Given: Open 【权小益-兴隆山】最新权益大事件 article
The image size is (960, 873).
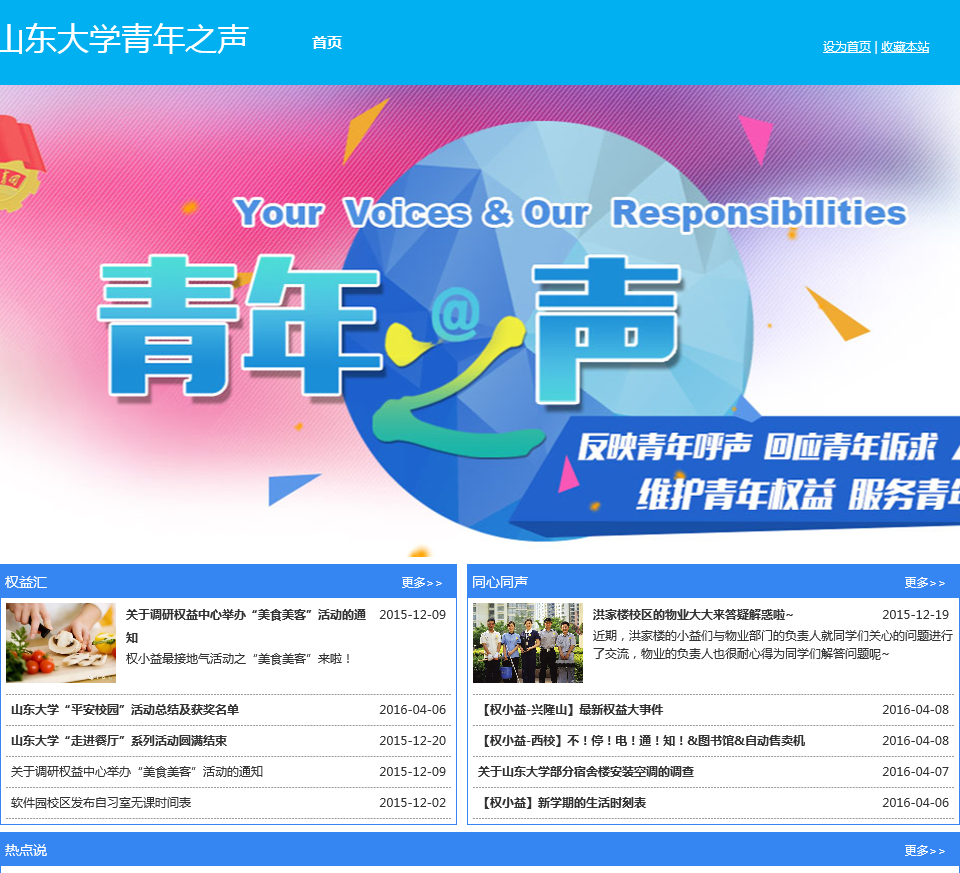Looking at the screenshot, I should pos(571,710).
